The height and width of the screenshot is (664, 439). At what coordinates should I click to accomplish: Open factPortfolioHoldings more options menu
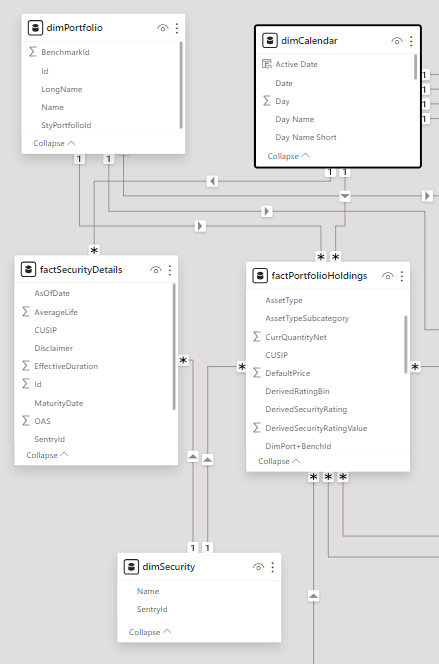click(402, 276)
